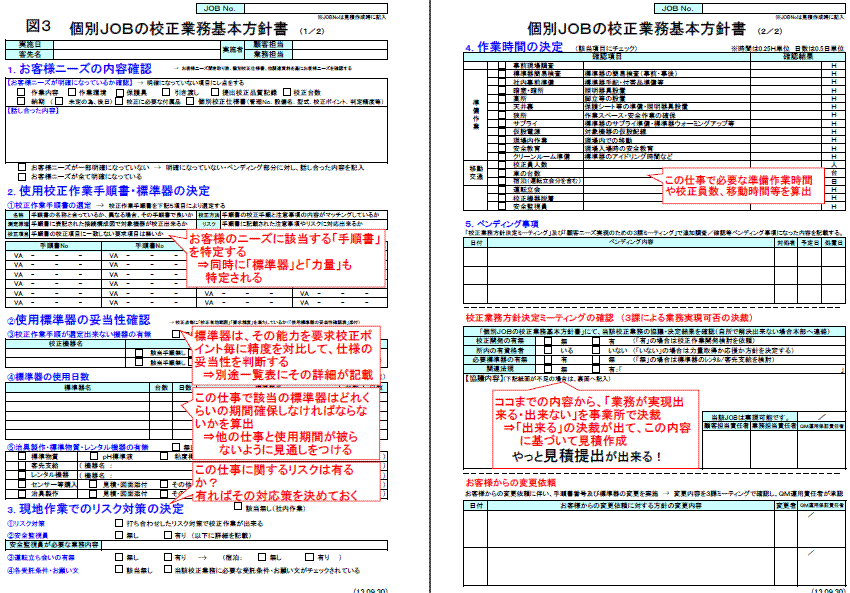Click お客様からの変更依頼に対する方針の変更内容 header

point(630,505)
